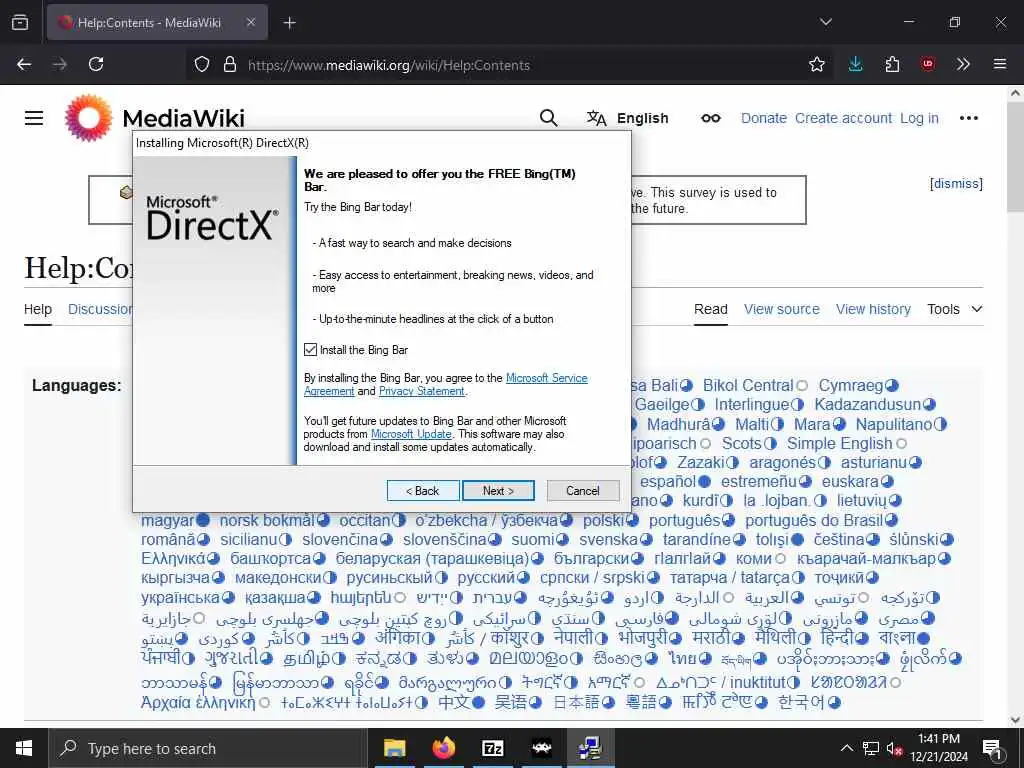Open the português do Brasil link

tap(814, 520)
